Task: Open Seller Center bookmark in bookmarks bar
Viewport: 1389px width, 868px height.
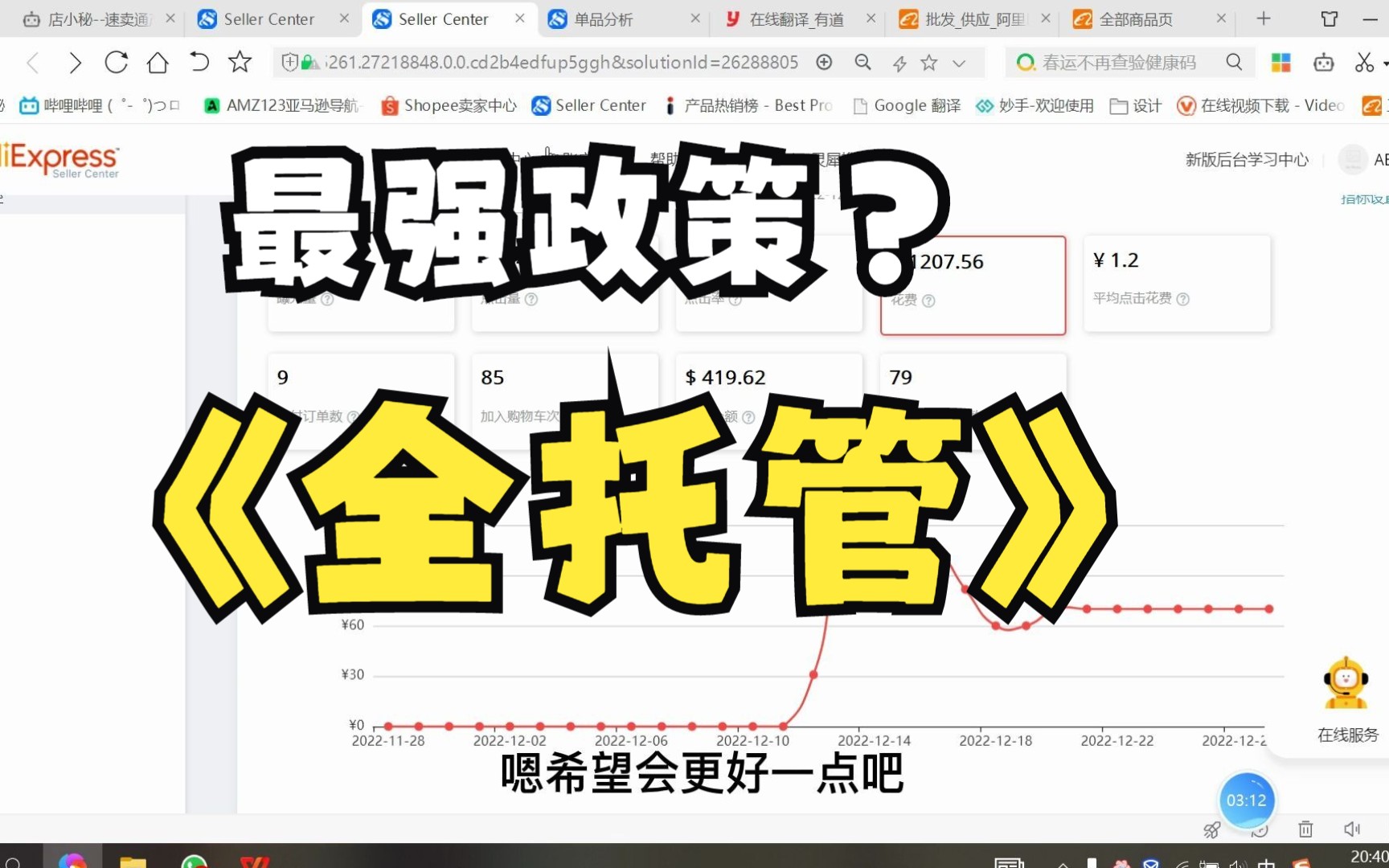Action: click(x=588, y=105)
